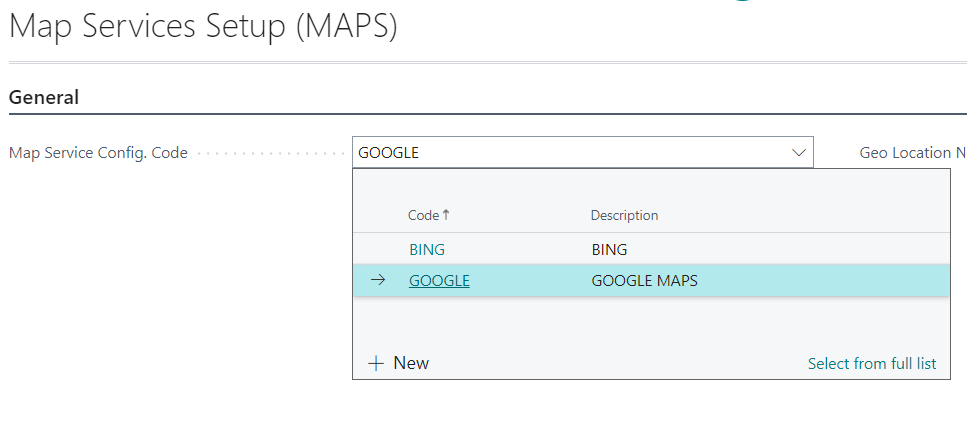Click the plus New button
The image size is (967, 437).
[x=398, y=363]
